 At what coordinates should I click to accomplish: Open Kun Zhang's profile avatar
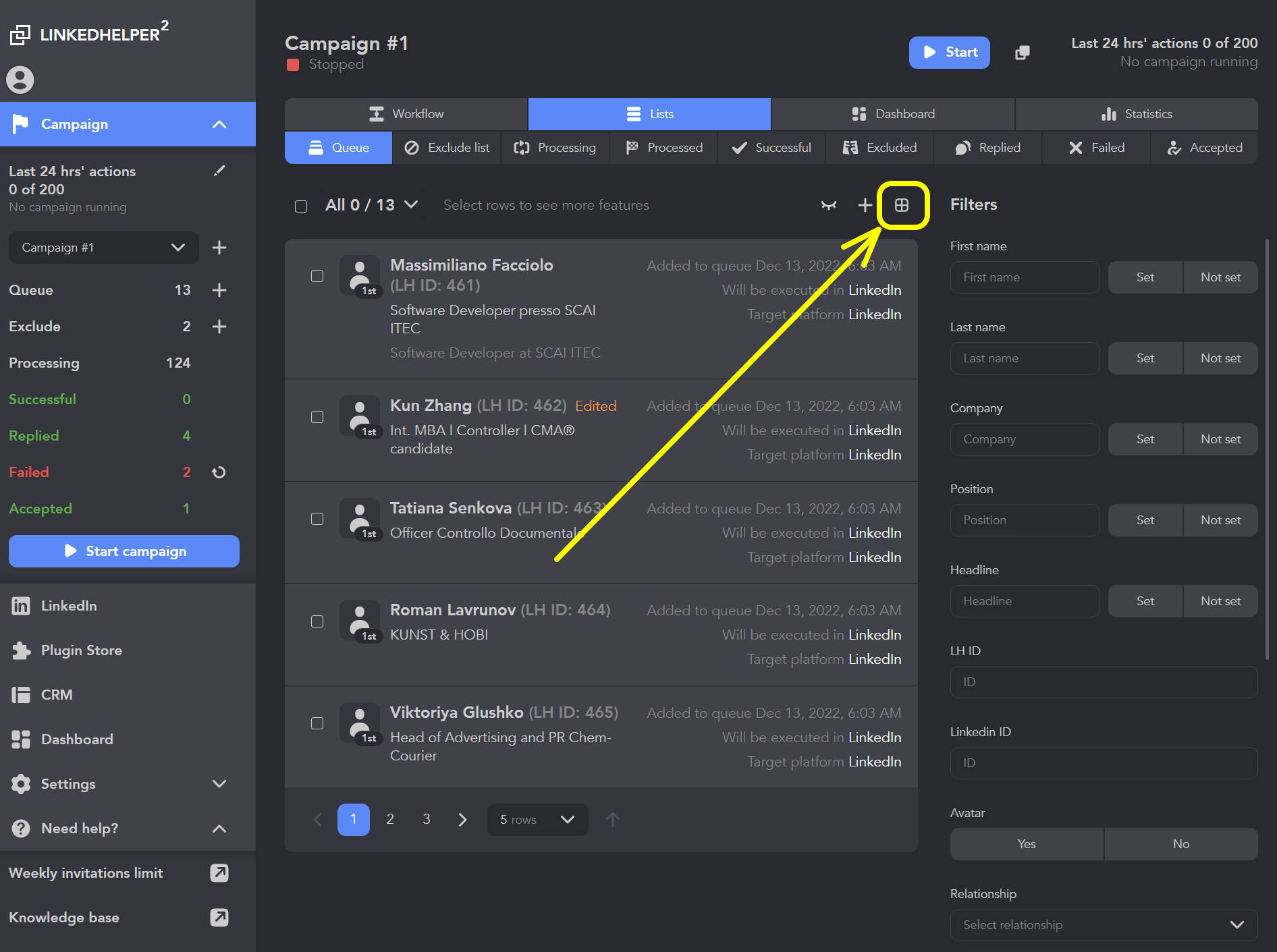point(360,416)
